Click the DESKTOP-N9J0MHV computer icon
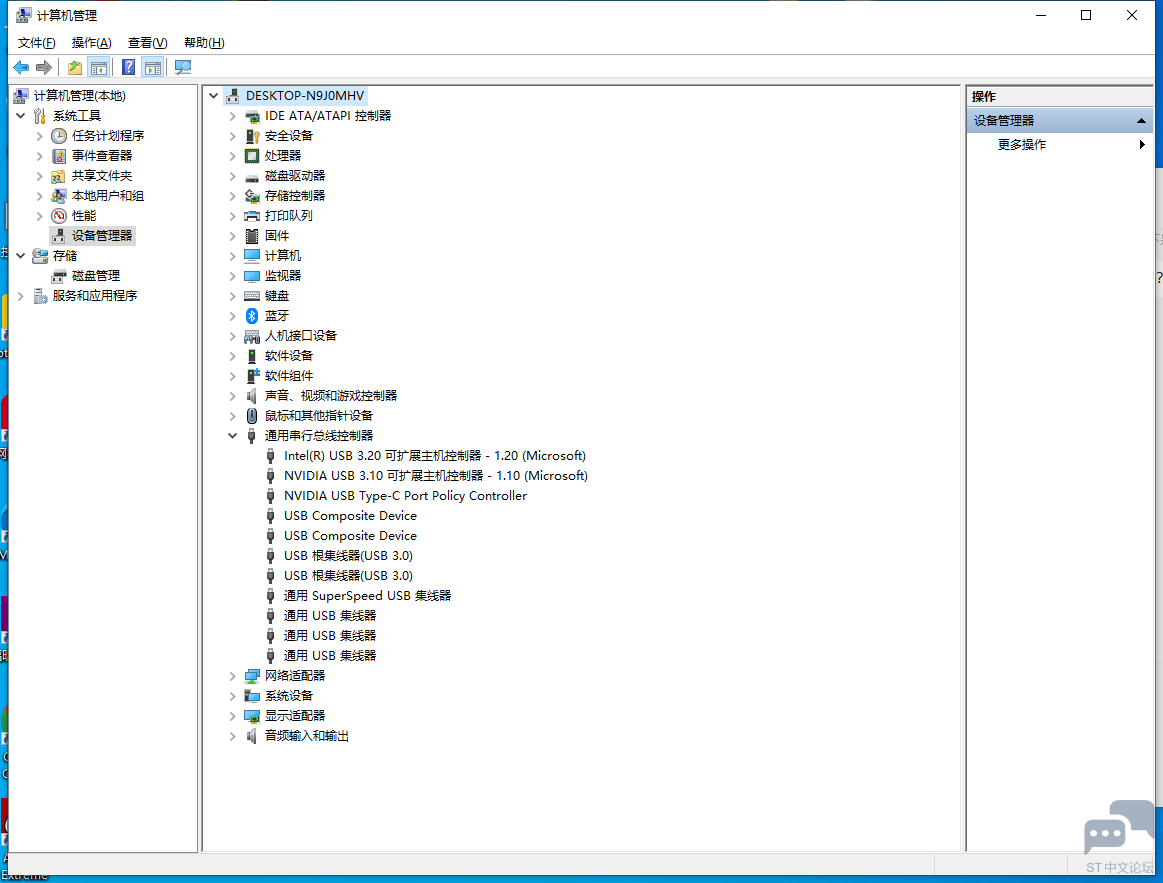 coord(233,96)
